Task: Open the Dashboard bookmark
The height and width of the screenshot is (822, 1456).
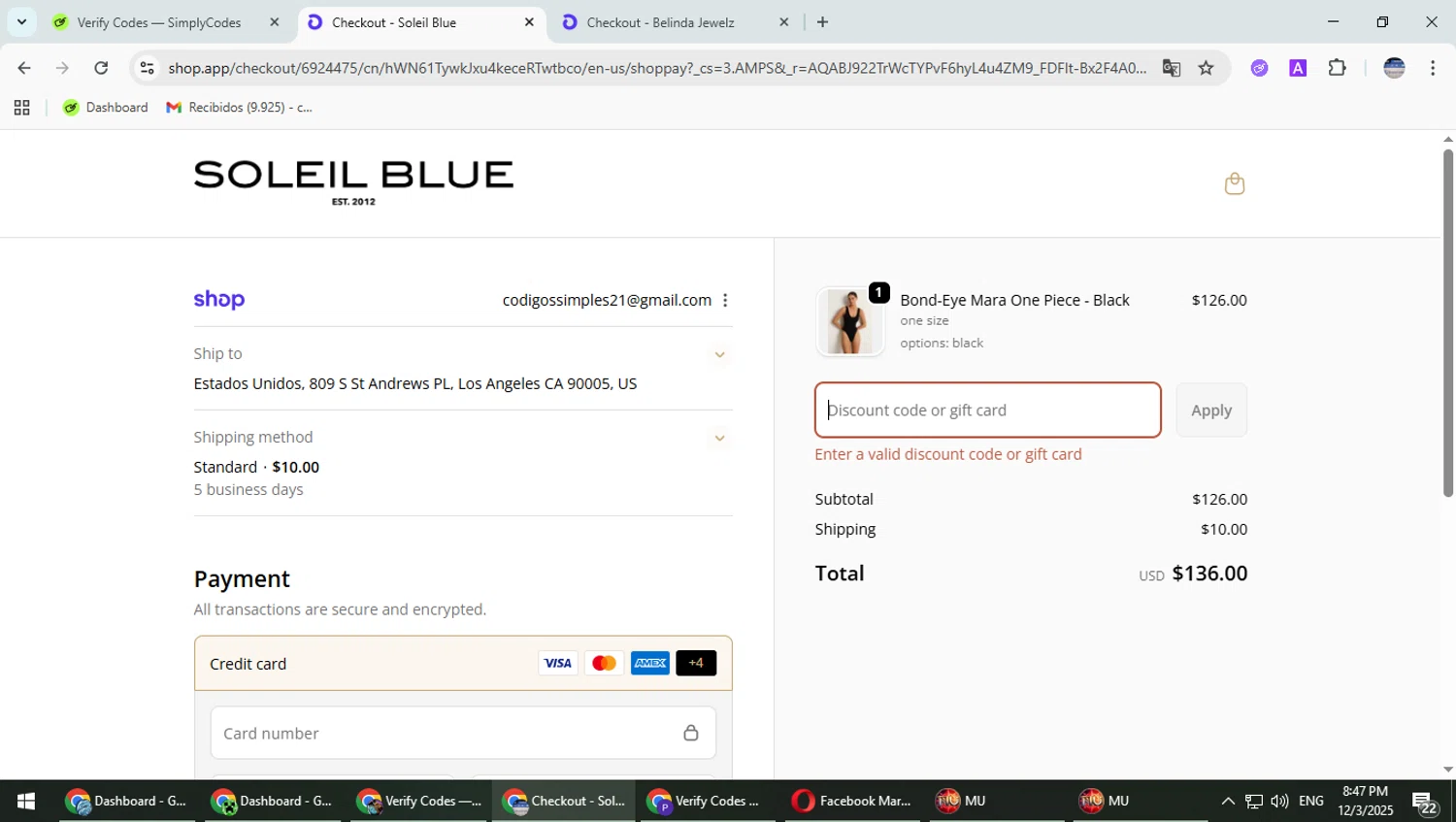Action: coord(106,108)
